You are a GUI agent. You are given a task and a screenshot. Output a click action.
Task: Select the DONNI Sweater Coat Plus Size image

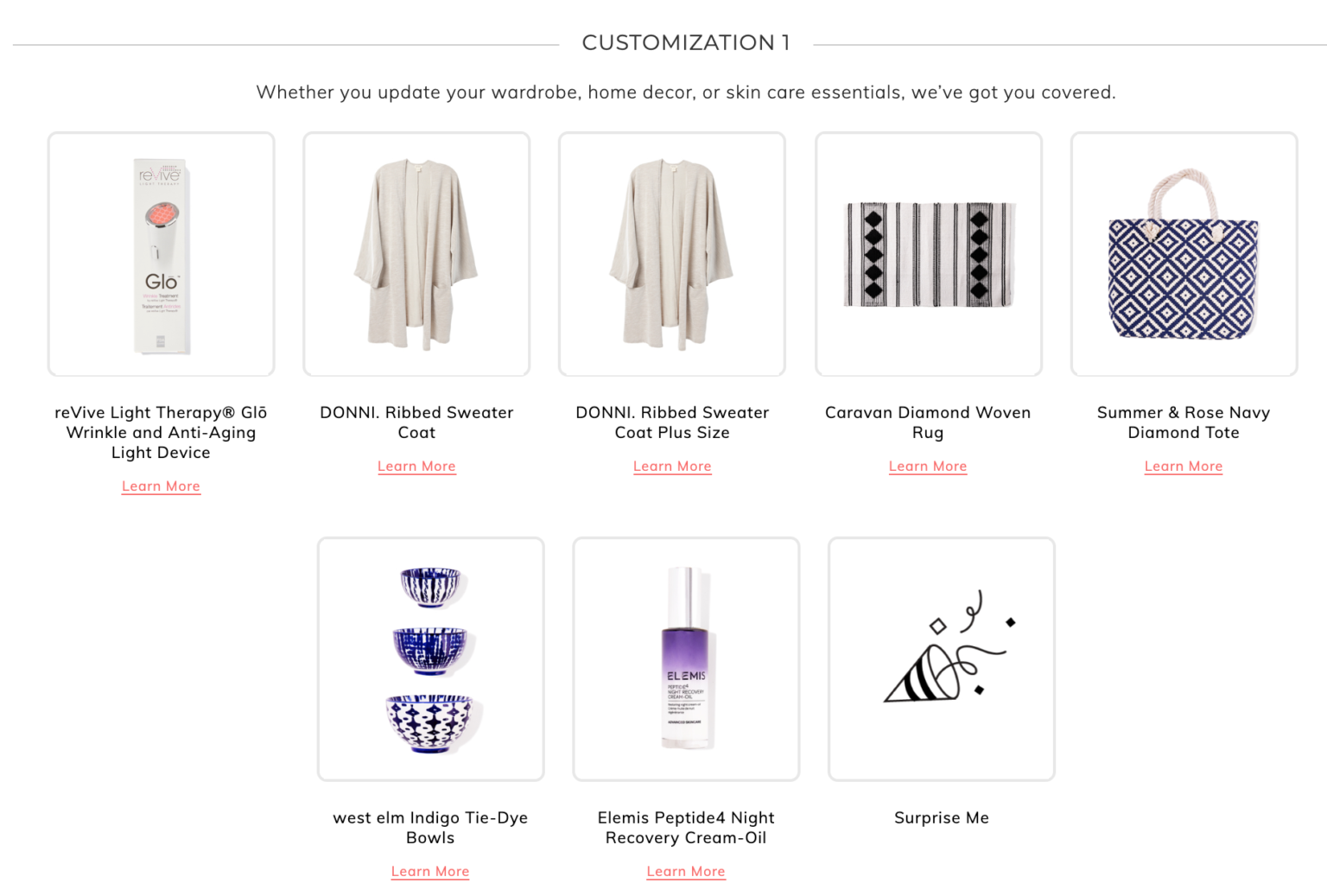(672, 253)
